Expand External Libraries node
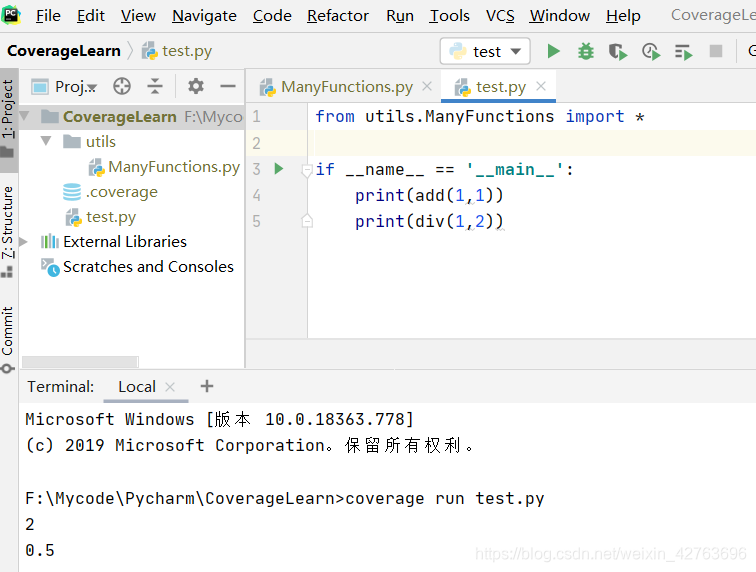This screenshot has width=756, height=572. coord(23,241)
